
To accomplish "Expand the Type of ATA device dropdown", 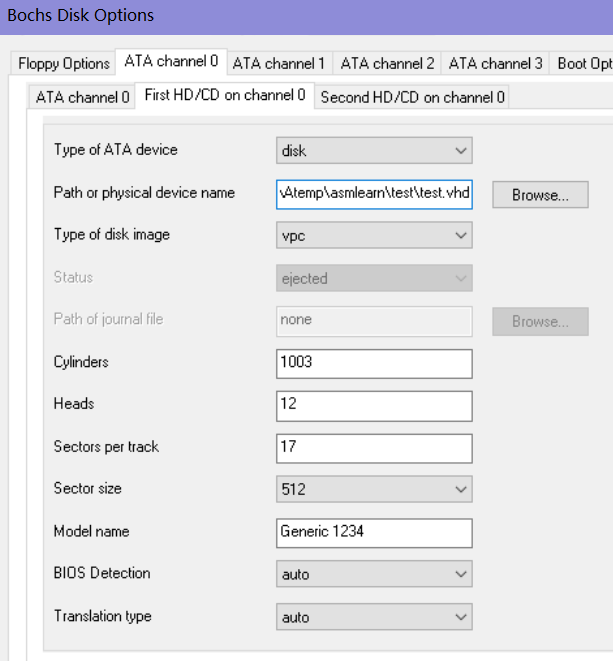I will click(374, 150).
